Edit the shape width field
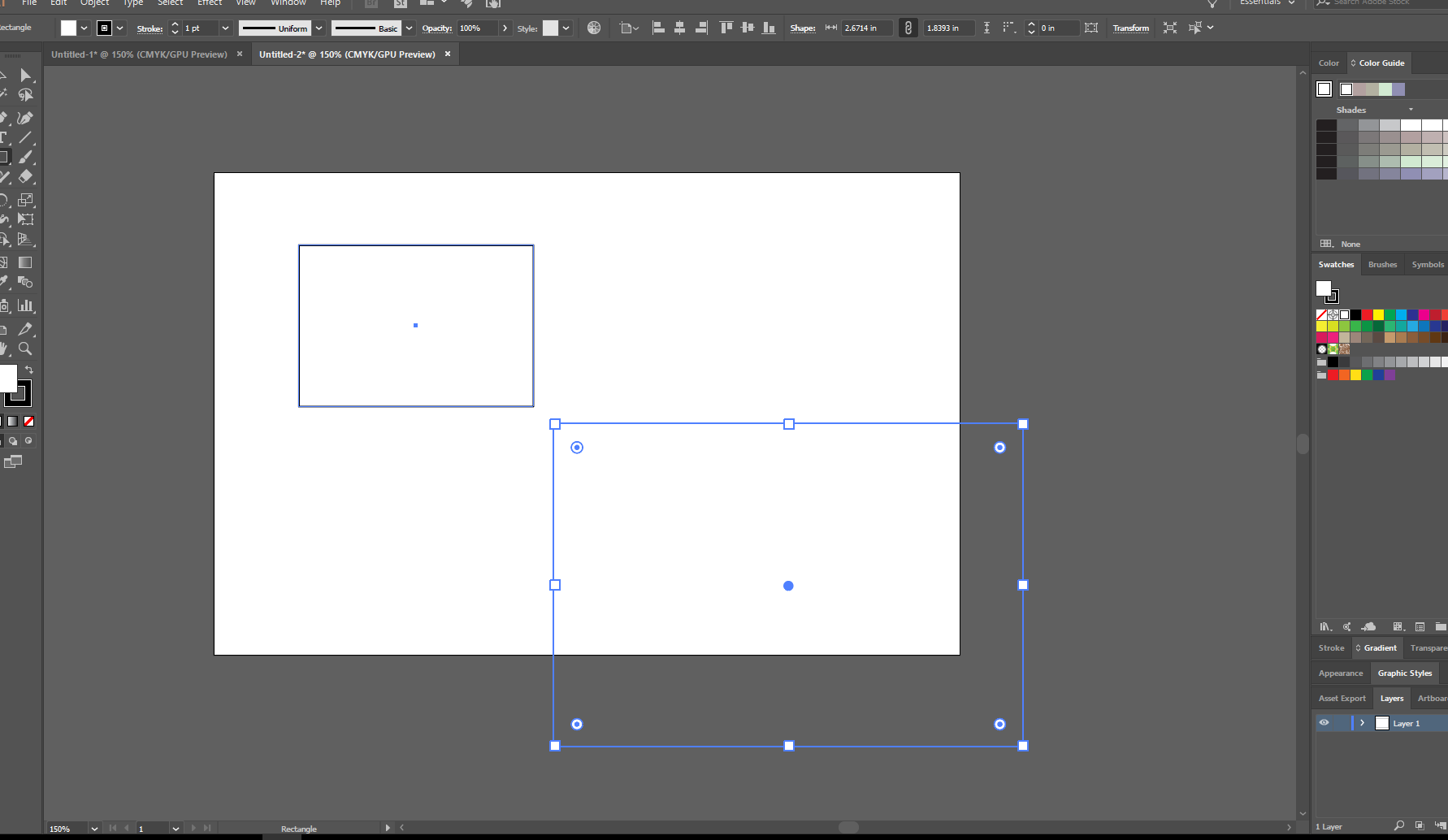This screenshot has height=840, width=1448. tap(865, 28)
